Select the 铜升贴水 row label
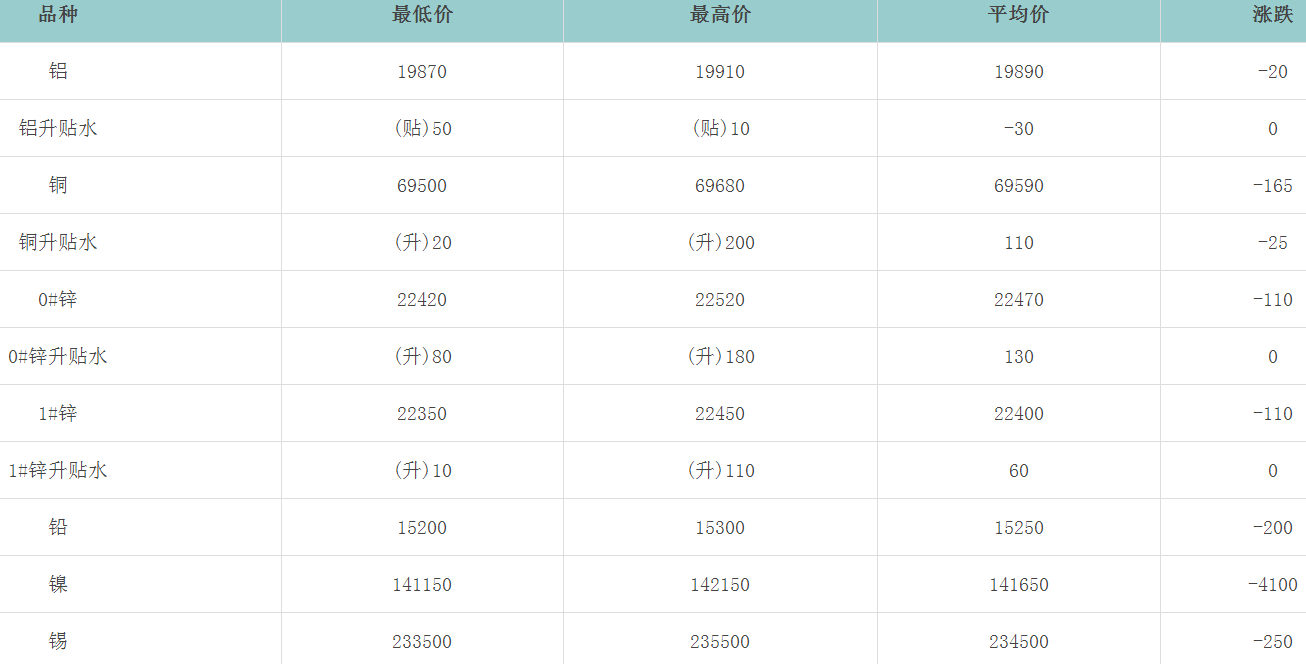 (x=58, y=243)
